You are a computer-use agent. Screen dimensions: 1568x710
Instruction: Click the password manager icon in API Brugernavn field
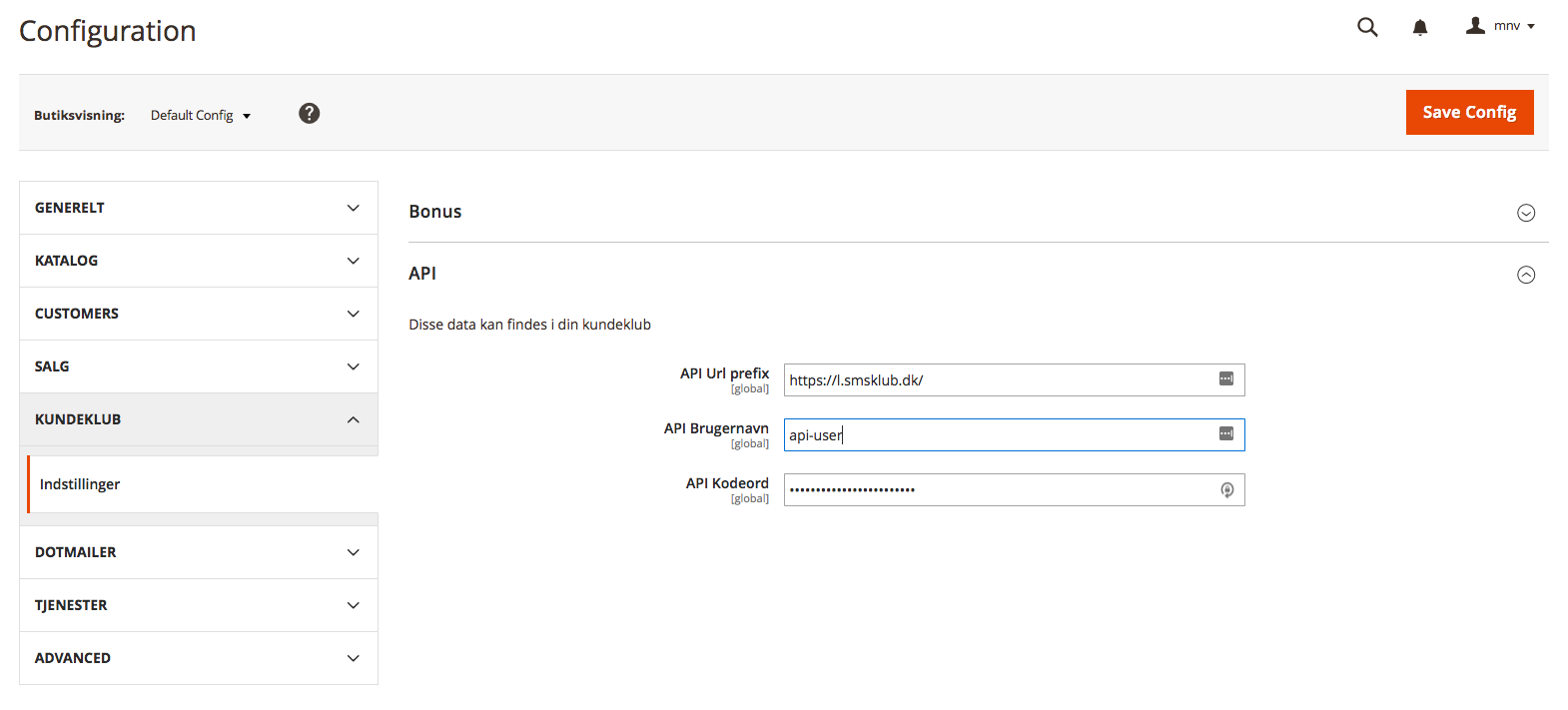coord(1226,433)
